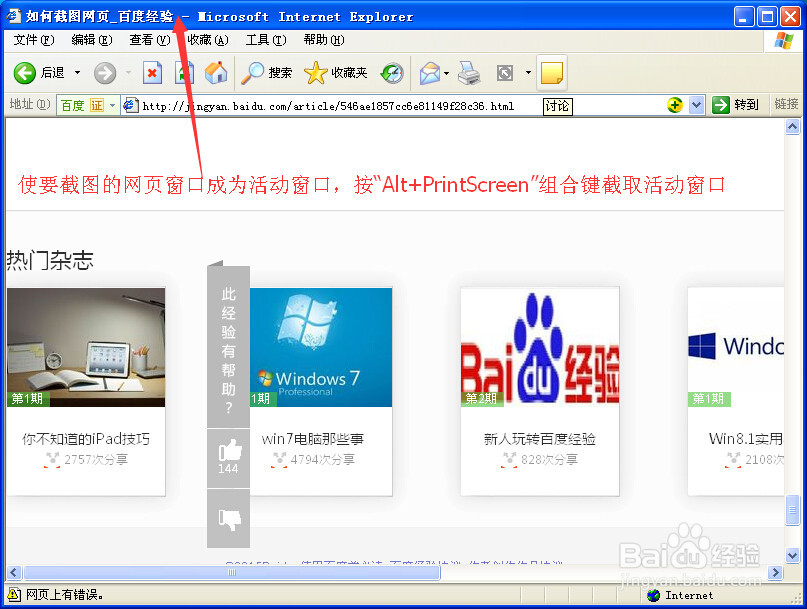
Task: Click the 此经验有帮助？ sidebar label
Action: [229, 351]
